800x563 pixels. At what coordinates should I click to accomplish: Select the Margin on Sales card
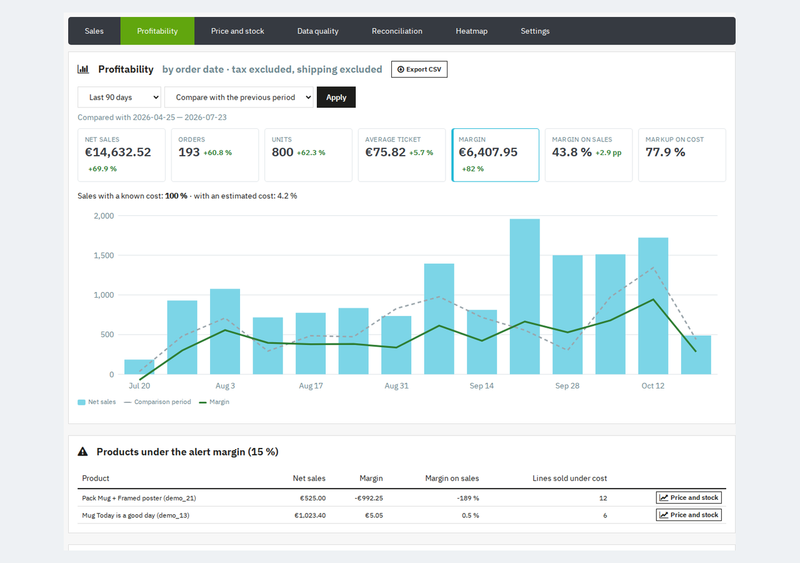(589, 155)
